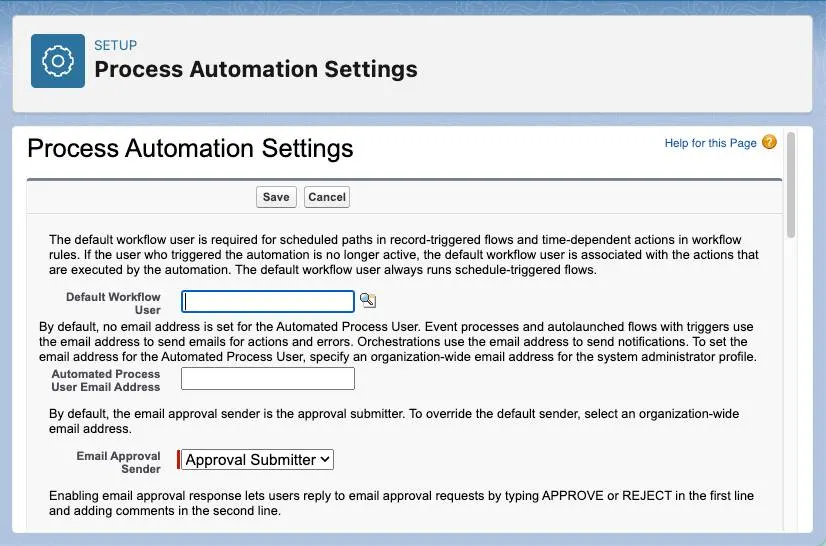This screenshot has height=546, width=826.
Task: Click the Cancel button
Action: tap(327, 197)
